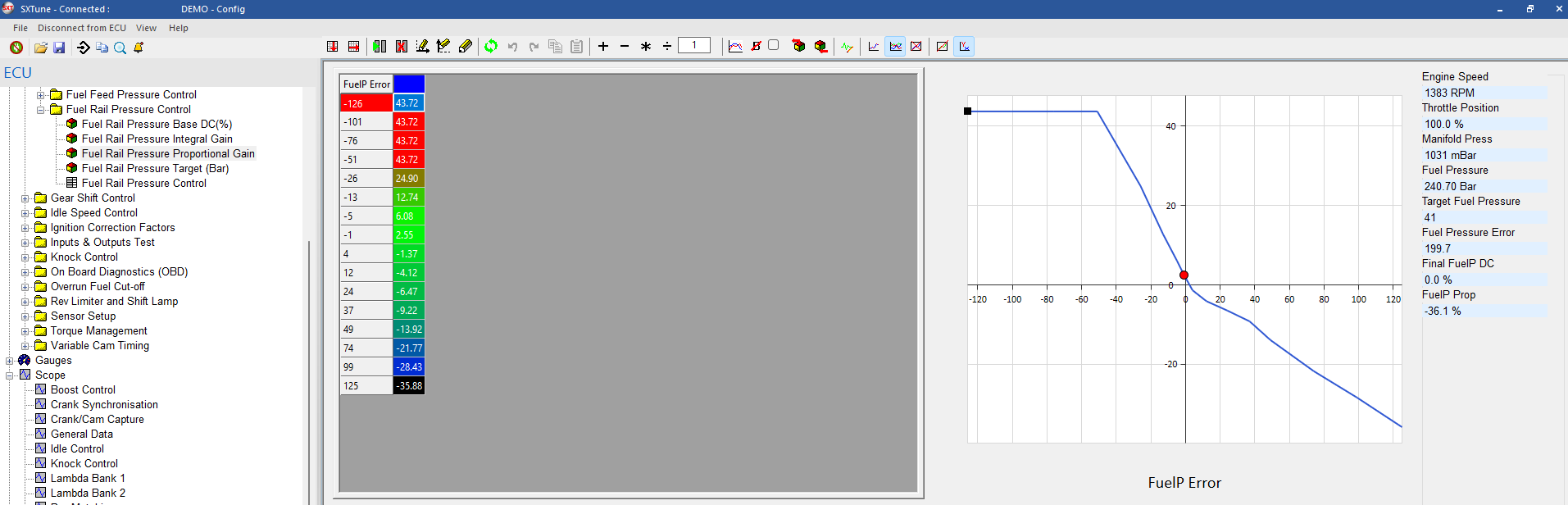Open Fuel Rail Pressure Control table item
Screen dimensions: 1568x505
(x=143, y=183)
